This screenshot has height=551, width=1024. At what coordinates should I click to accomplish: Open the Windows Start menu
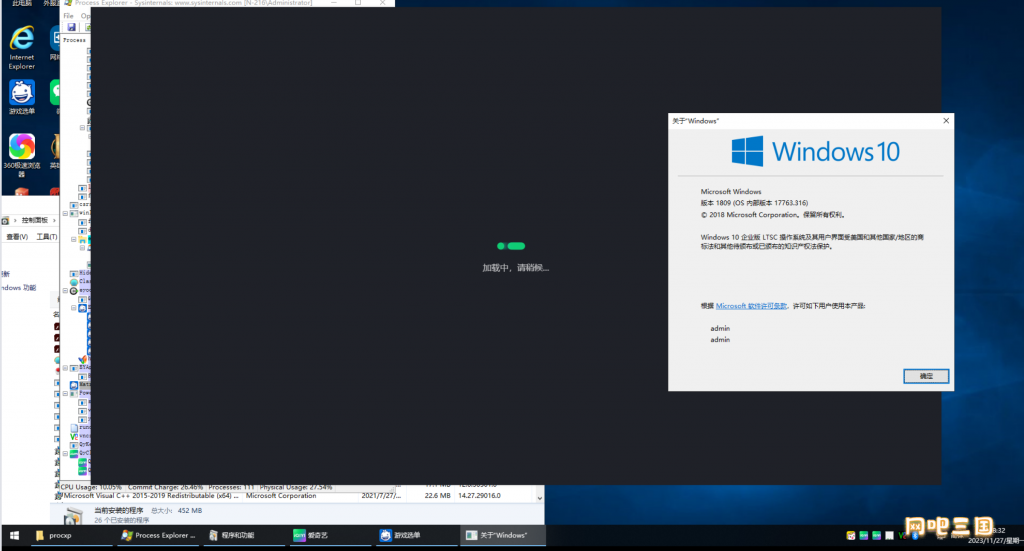point(14,535)
